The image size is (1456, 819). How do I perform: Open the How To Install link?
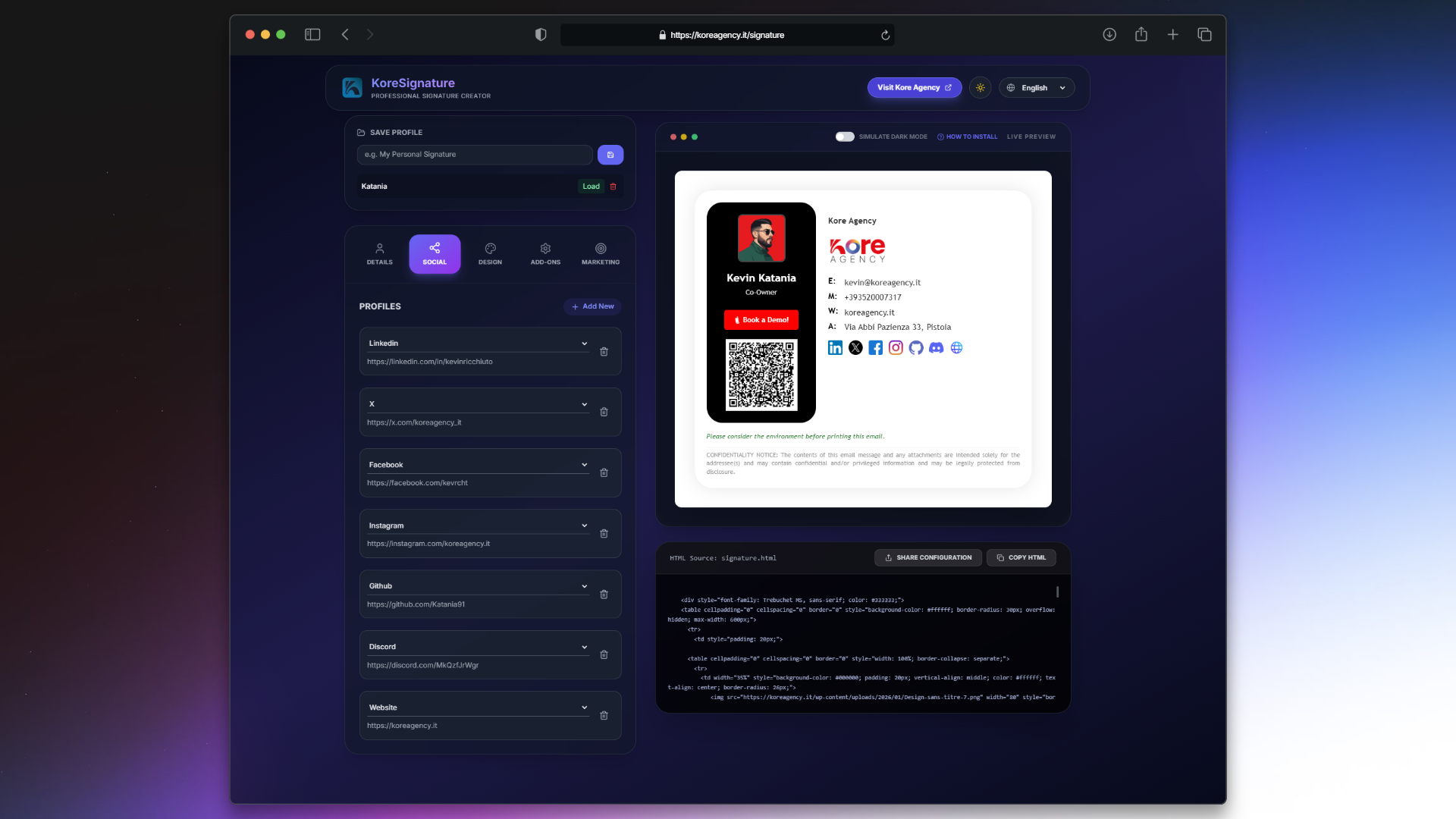click(967, 136)
